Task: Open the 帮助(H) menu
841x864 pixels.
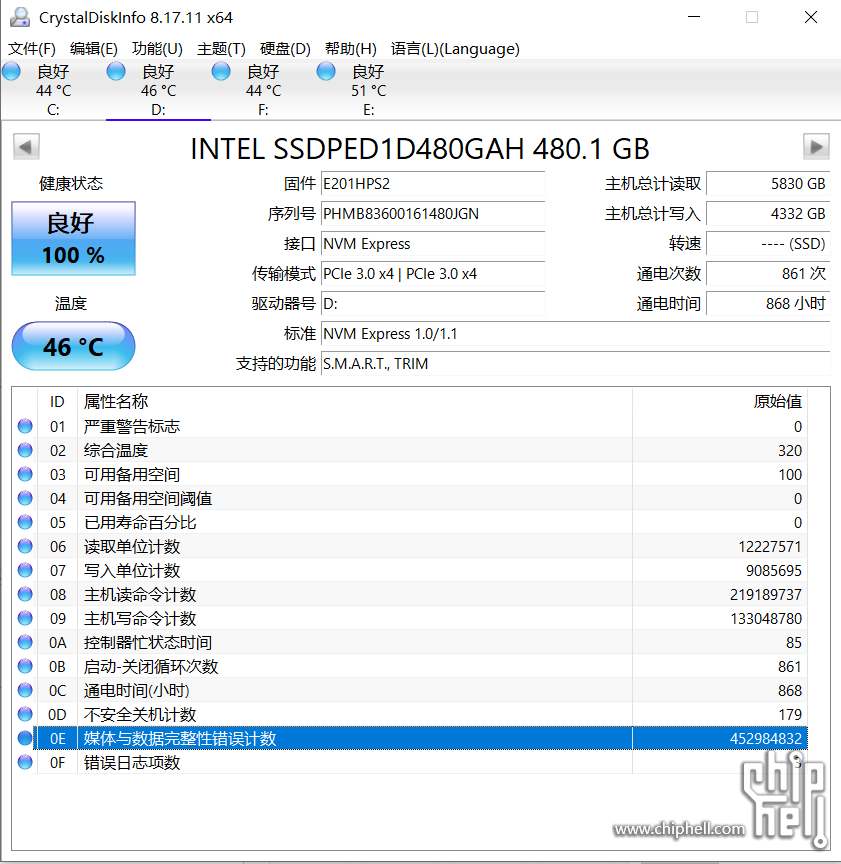Action: 351,49
